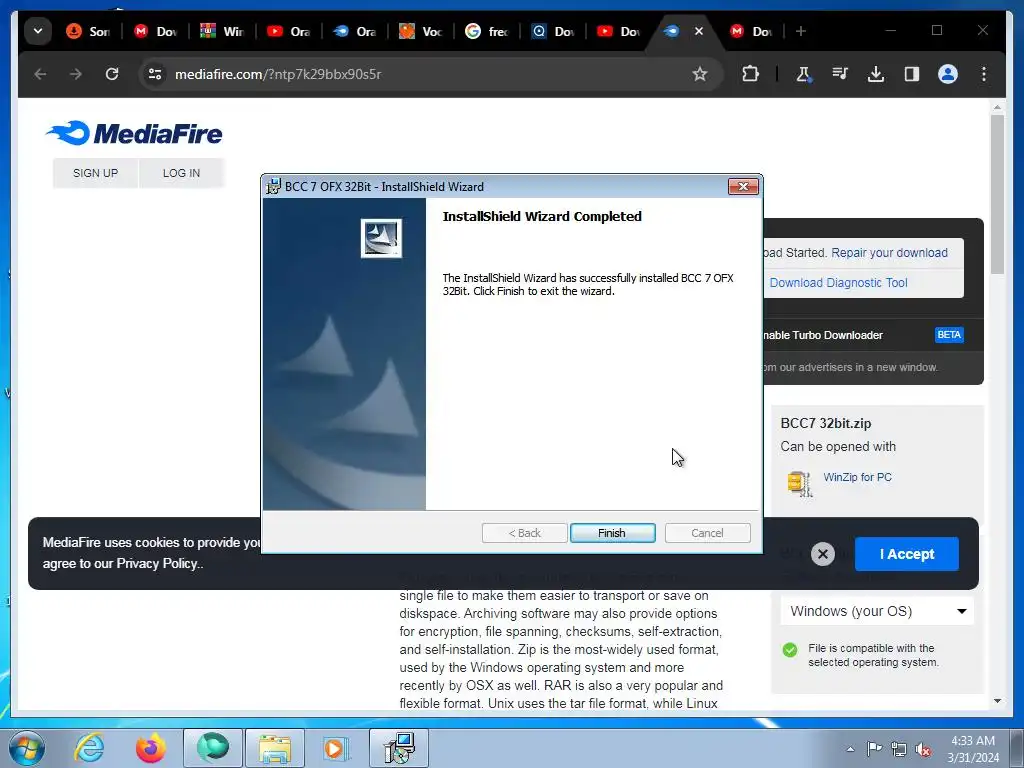The width and height of the screenshot is (1024, 768).
Task: Go back to the previous page
Action: [40, 74]
